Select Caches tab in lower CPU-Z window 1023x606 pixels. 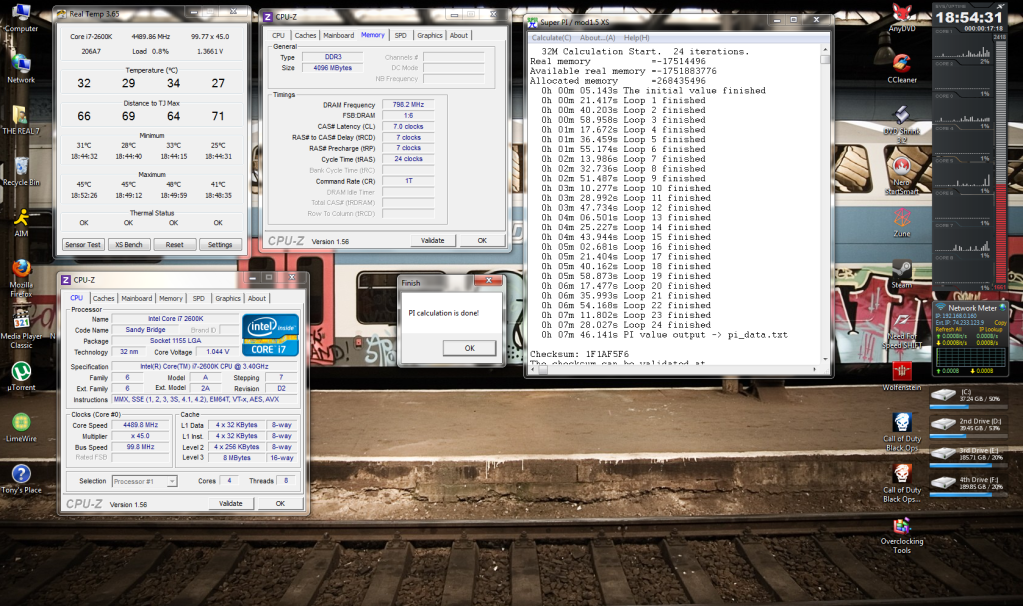point(104,298)
